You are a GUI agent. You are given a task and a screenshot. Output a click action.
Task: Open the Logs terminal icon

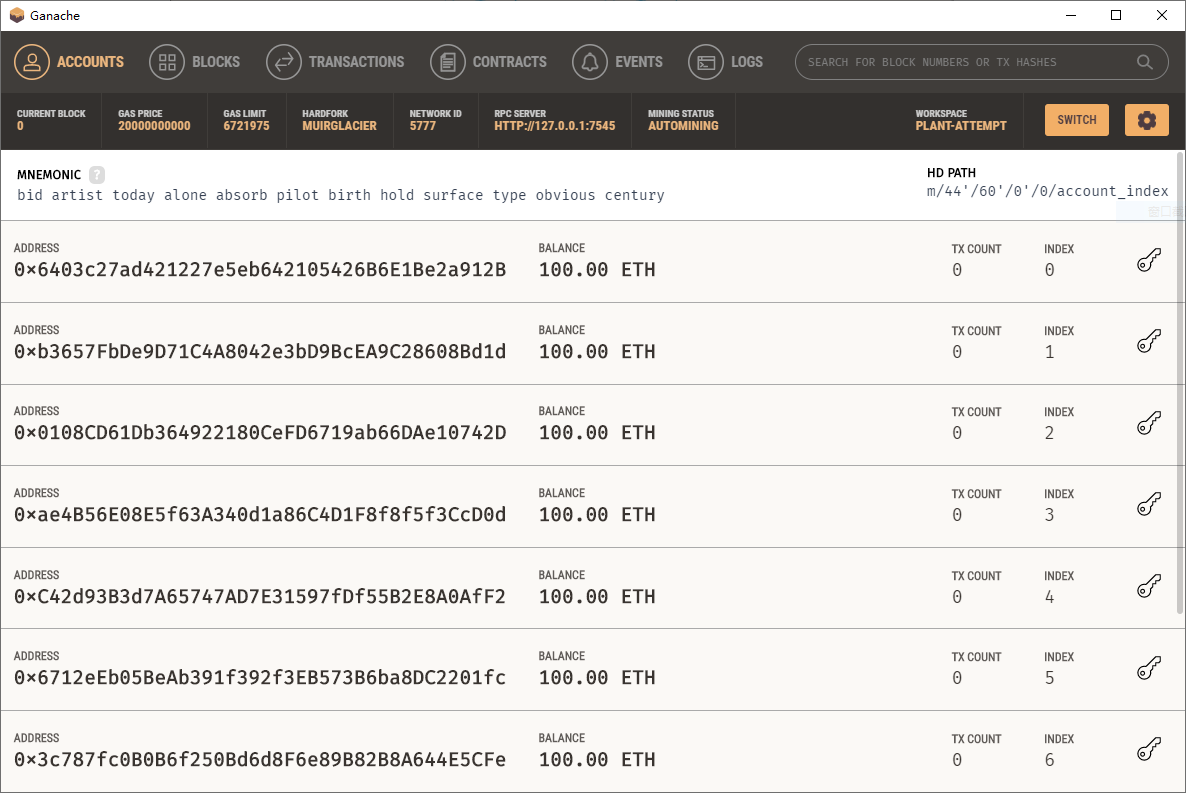pos(706,62)
